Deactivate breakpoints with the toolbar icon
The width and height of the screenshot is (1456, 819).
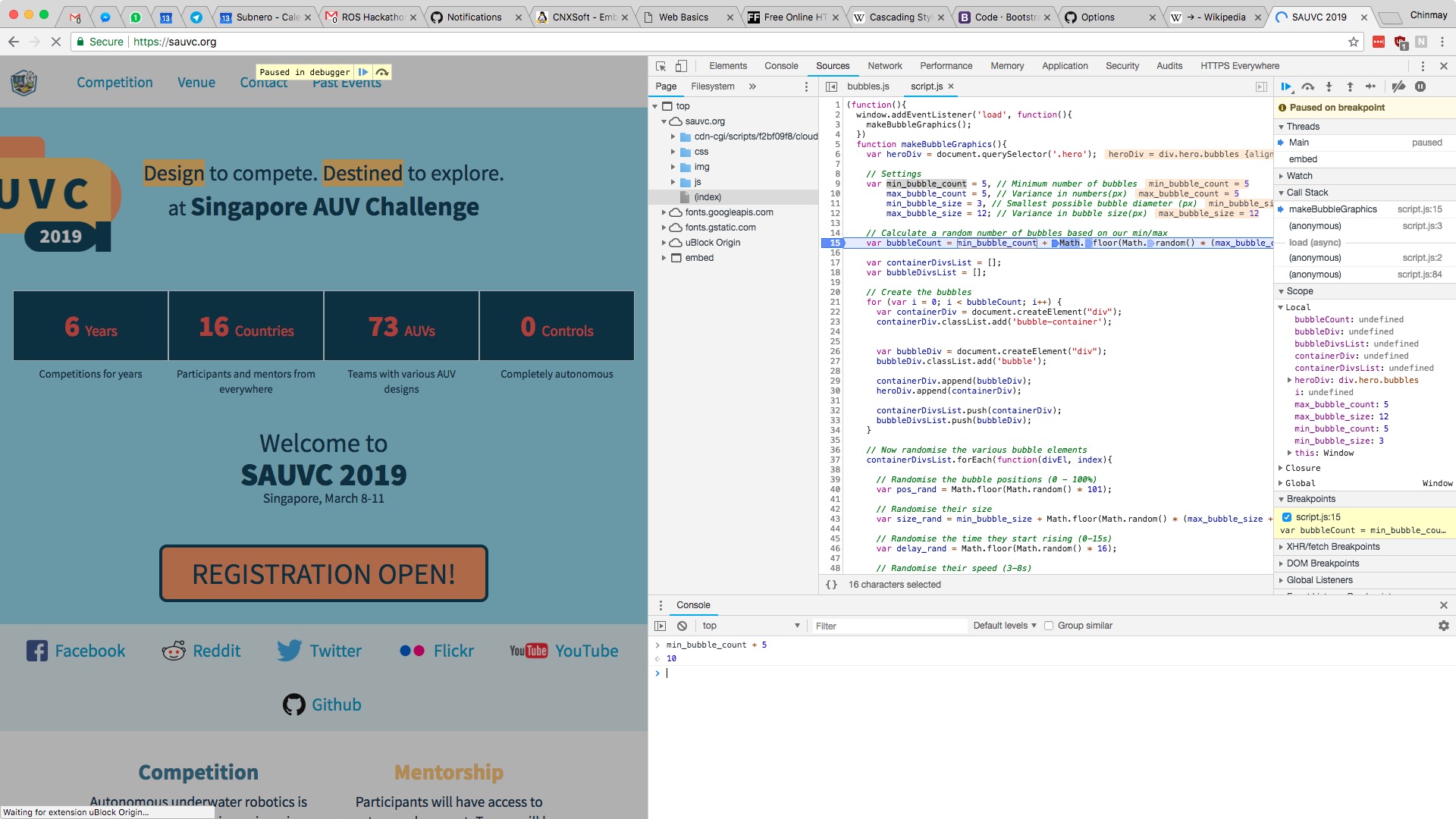1398,86
